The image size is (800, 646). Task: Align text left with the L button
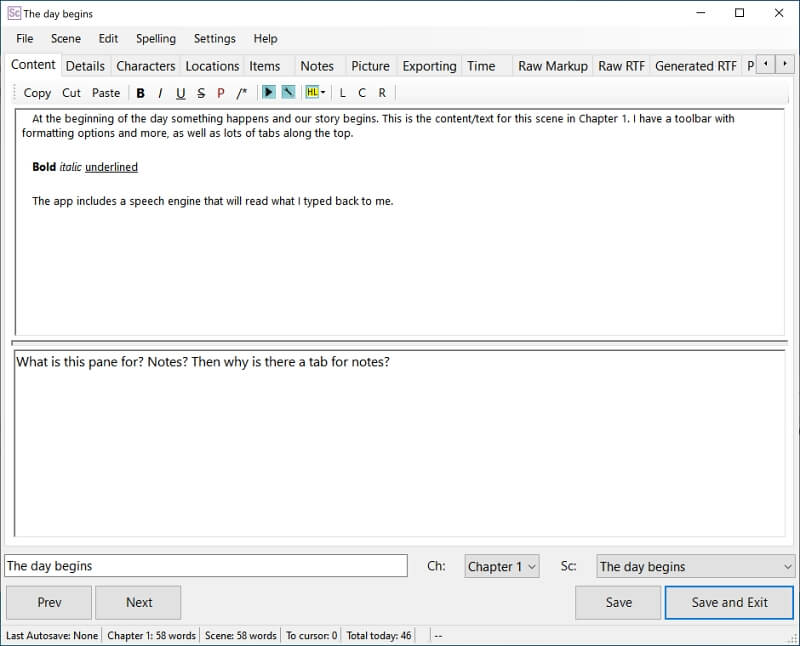click(343, 93)
